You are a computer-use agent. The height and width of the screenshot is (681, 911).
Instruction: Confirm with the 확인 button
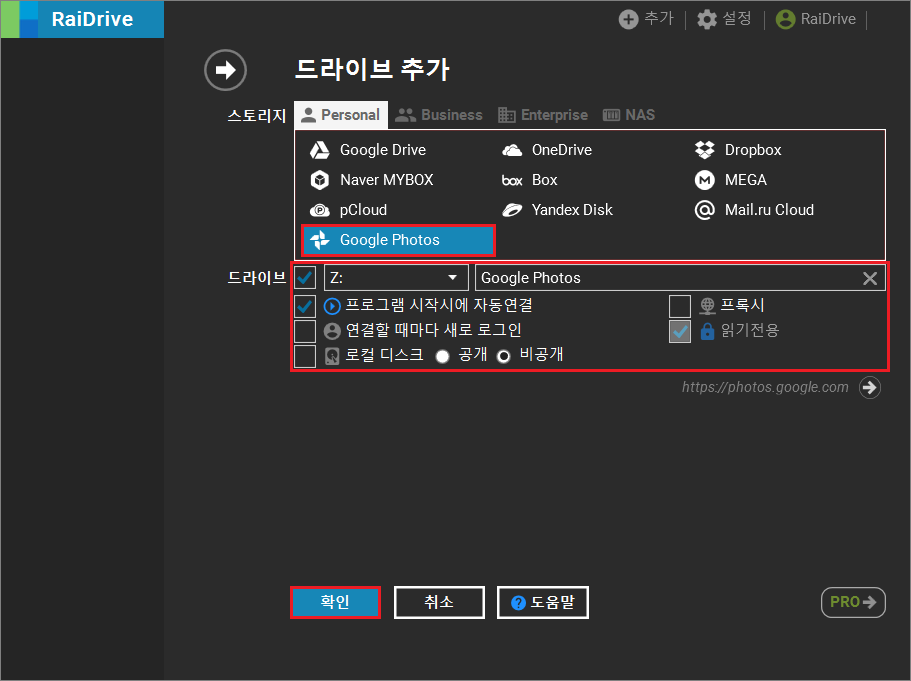[x=335, y=602]
